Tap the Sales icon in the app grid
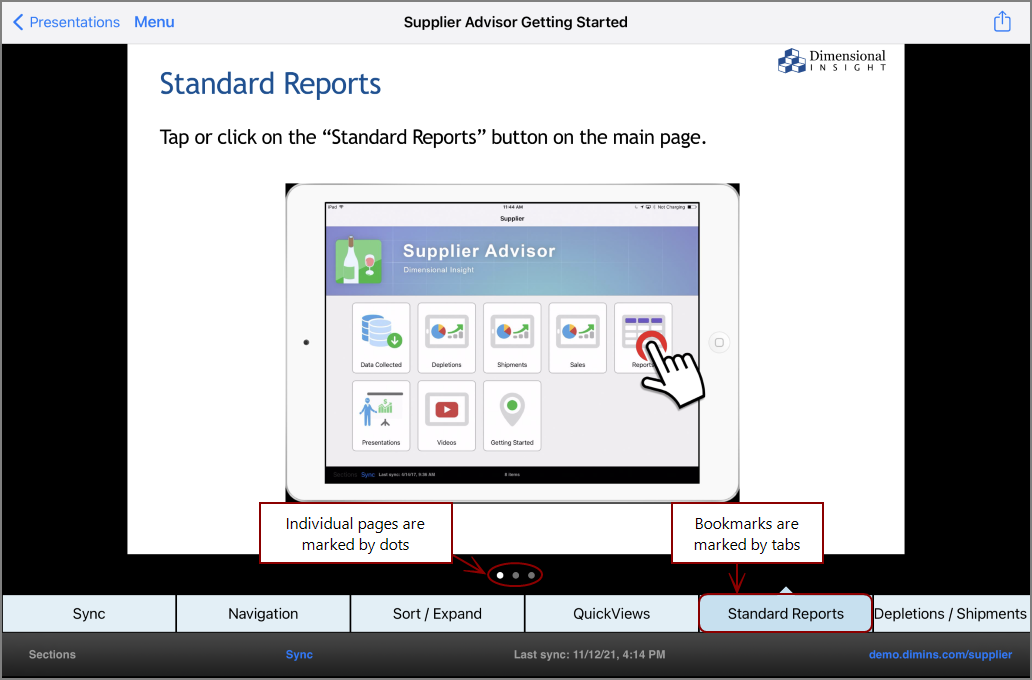1032x680 pixels. pyautogui.click(x=577, y=338)
